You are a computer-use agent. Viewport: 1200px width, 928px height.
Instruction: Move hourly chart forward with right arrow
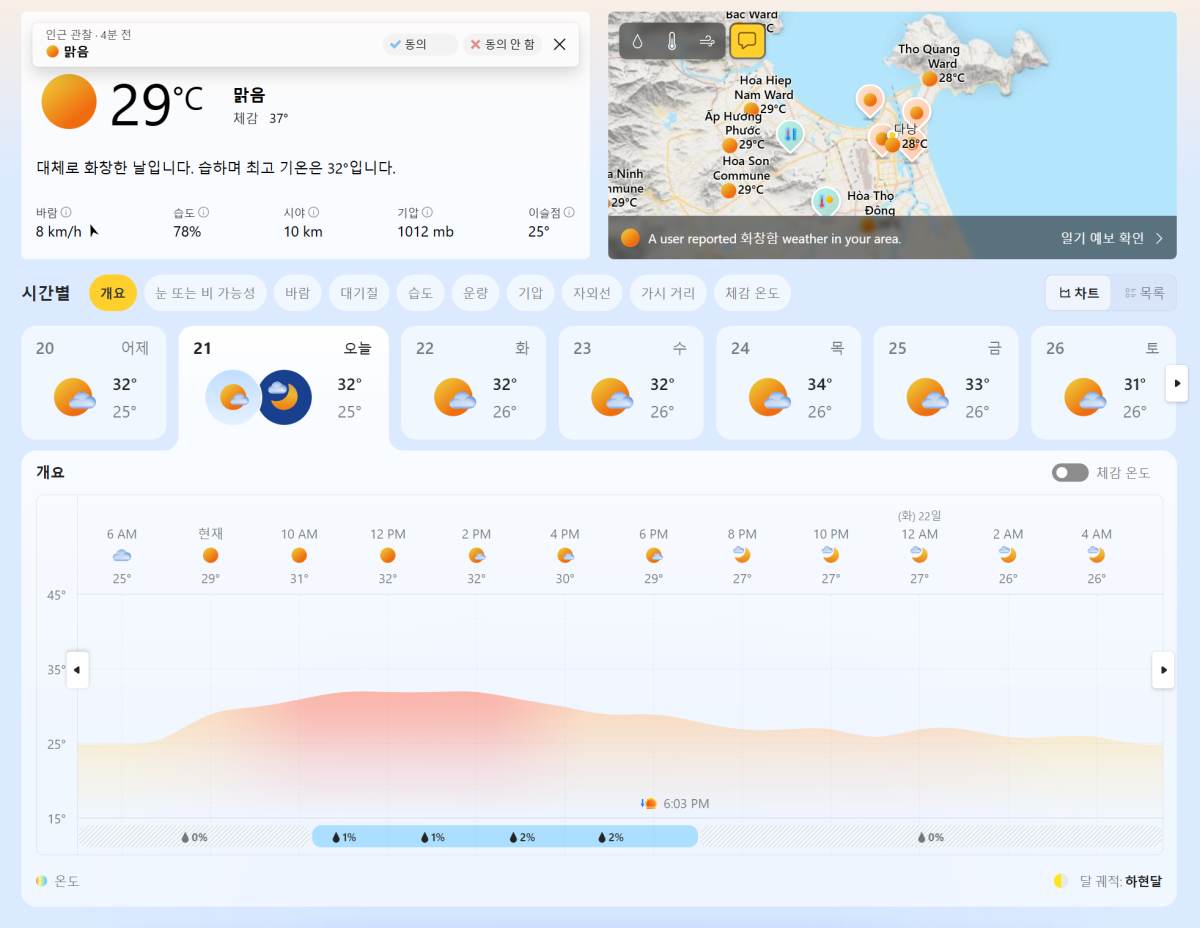(x=1163, y=669)
